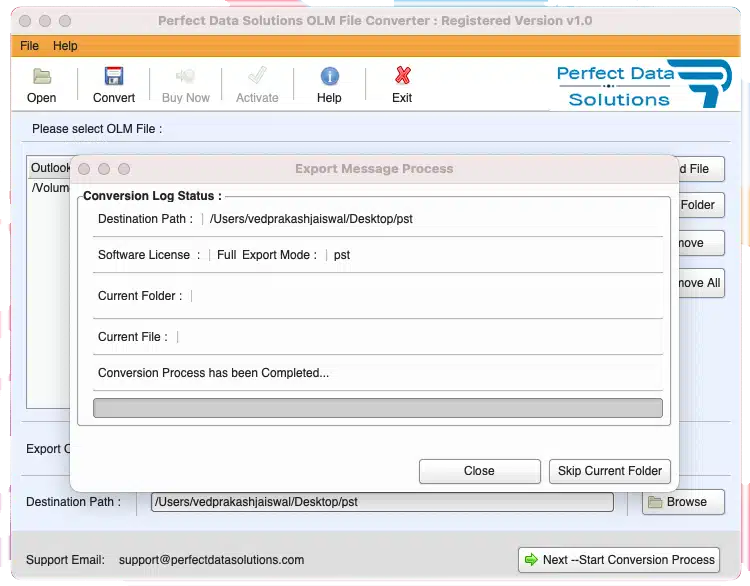Click the 'Current Folder :' label
Screen dimensions: 750x586
click(140, 296)
